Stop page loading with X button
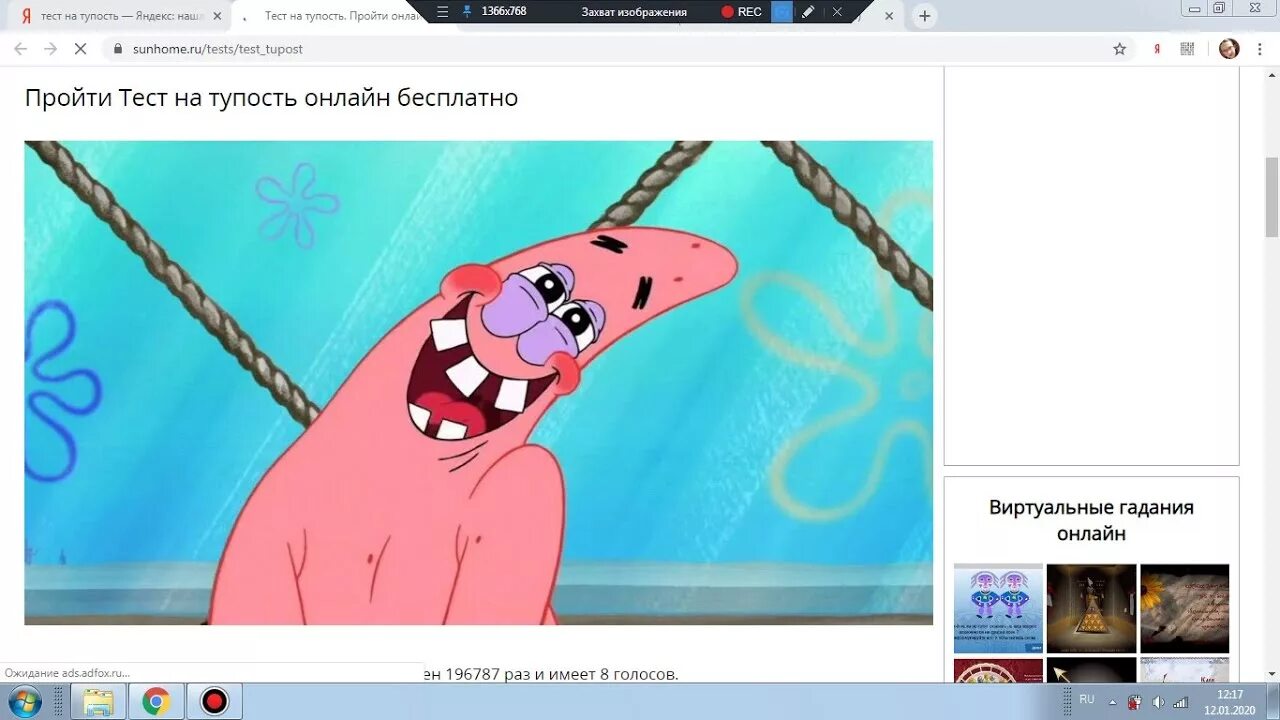1280x720 pixels. click(81, 49)
